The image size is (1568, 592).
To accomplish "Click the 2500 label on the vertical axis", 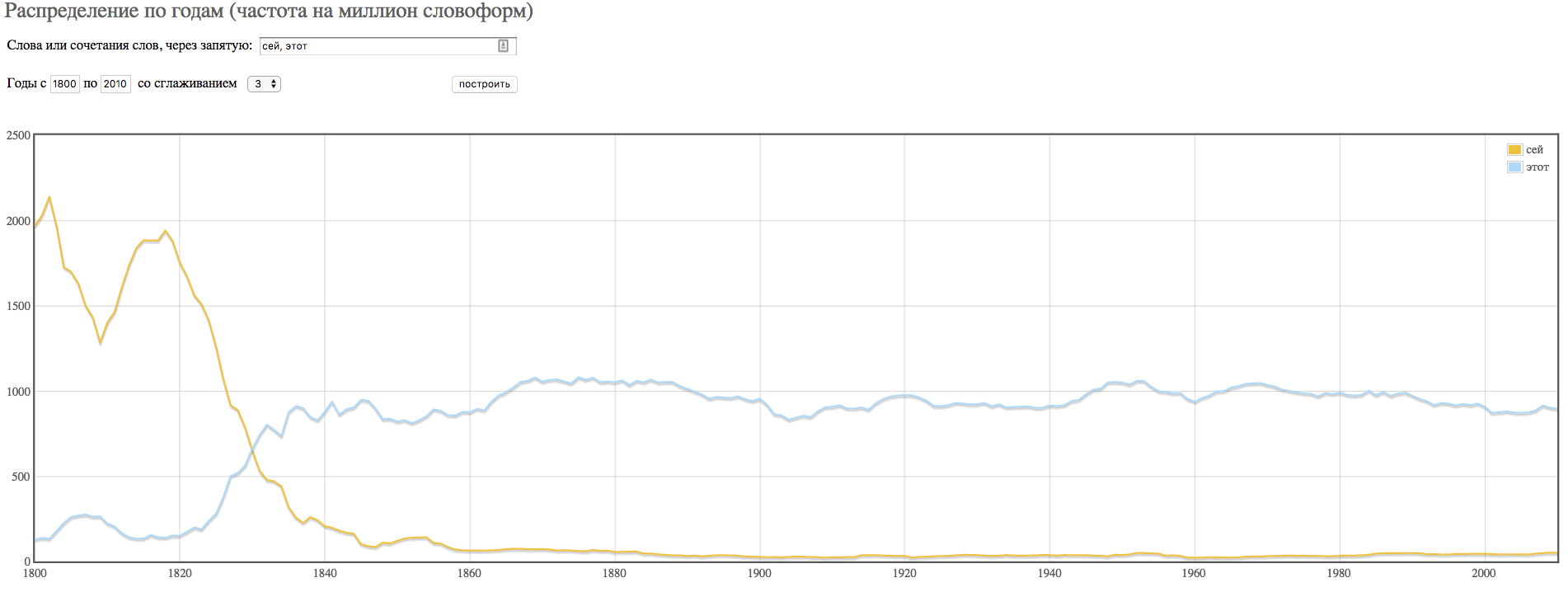I will 18,135.
